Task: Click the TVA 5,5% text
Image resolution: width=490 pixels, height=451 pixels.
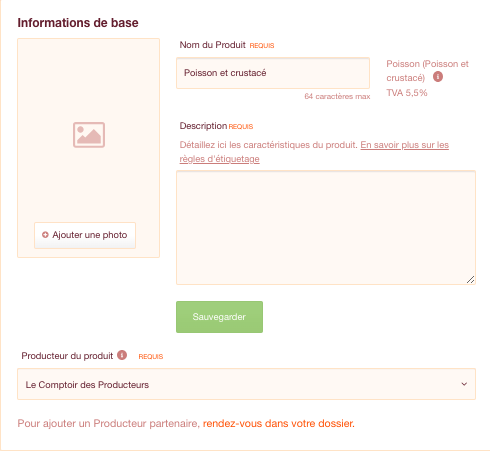Action: pos(407,93)
